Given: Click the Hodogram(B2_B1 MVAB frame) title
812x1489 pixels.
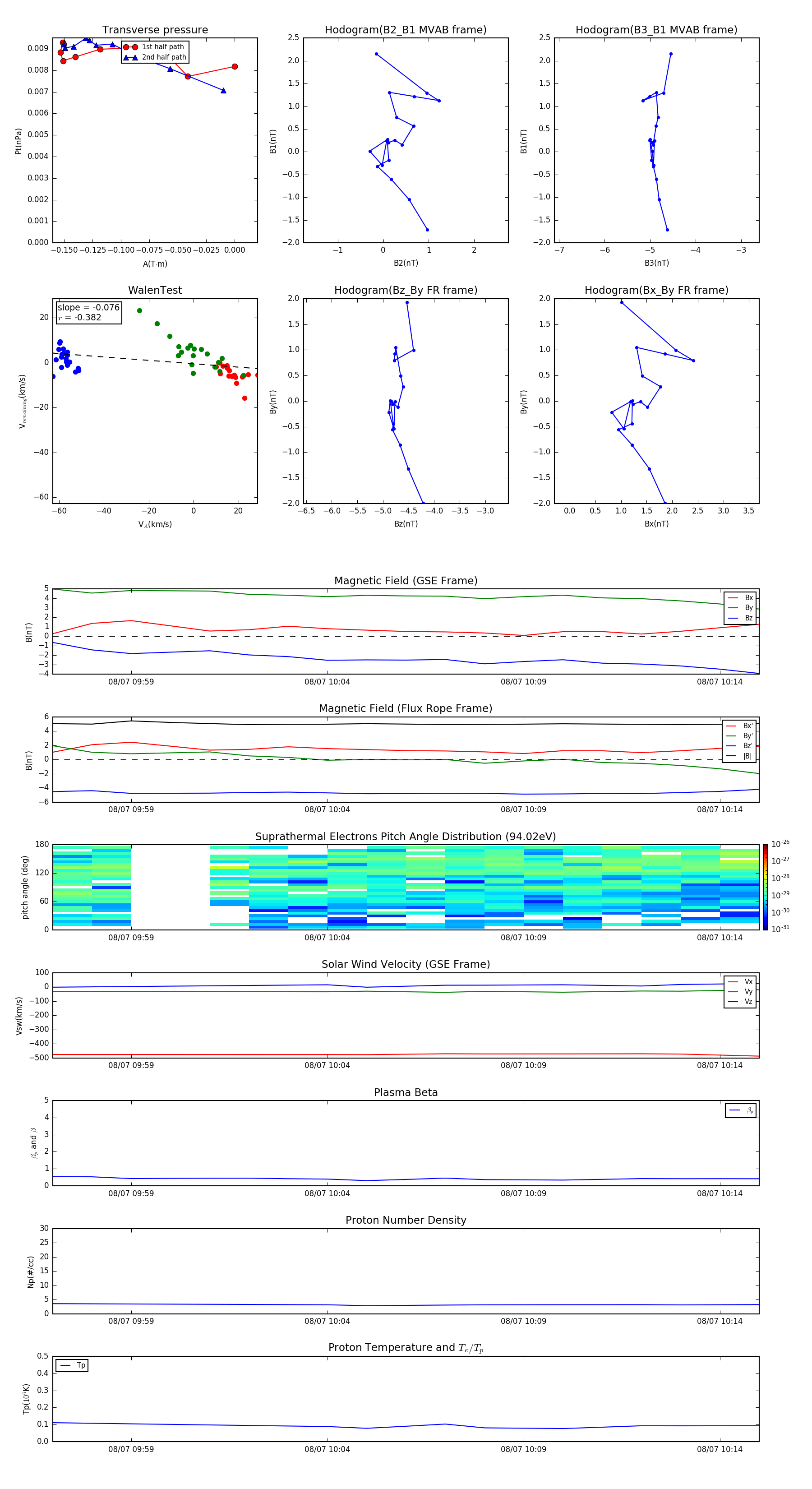Looking at the screenshot, I should [406, 30].
